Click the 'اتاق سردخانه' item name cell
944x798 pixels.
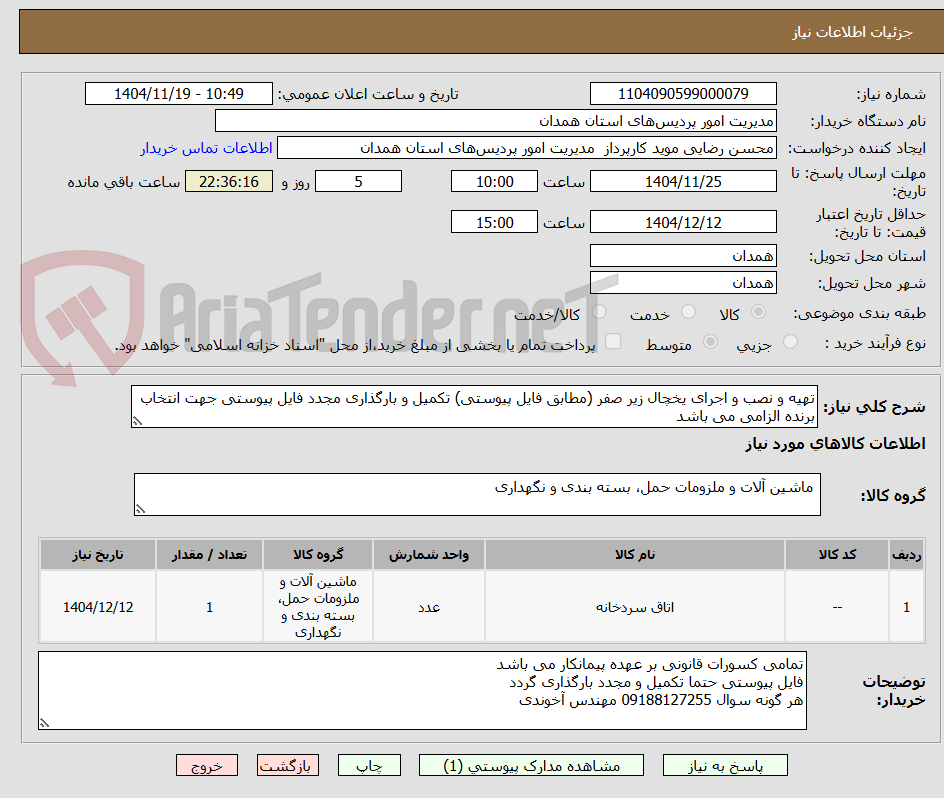pyautogui.click(x=635, y=607)
